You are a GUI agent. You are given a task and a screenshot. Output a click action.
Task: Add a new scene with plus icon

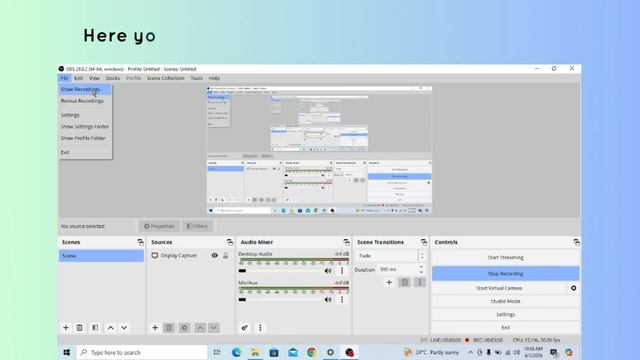(x=66, y=328)
